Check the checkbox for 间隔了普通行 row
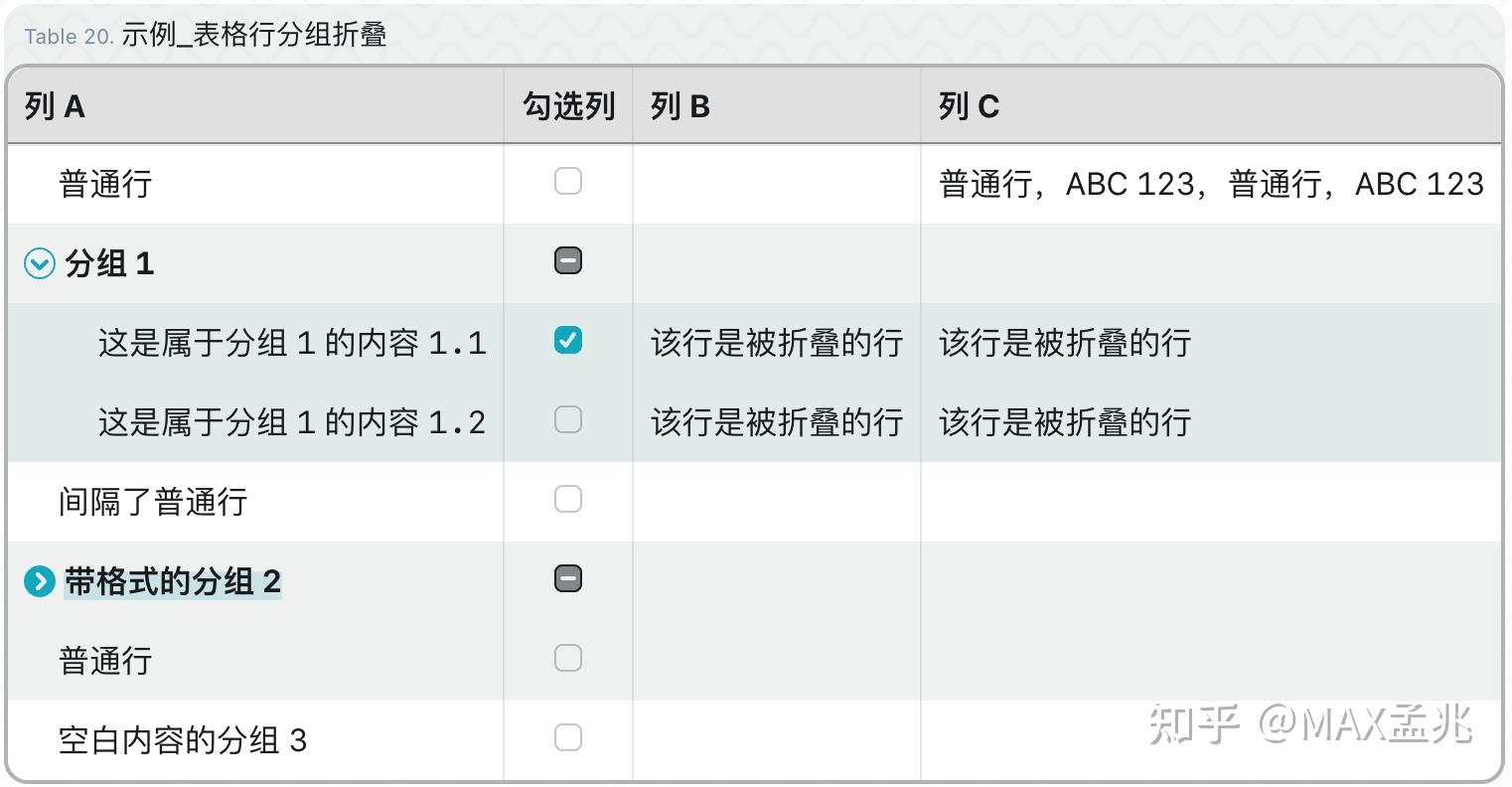Viewport: 1512px width, 787px height. point(568,500)
